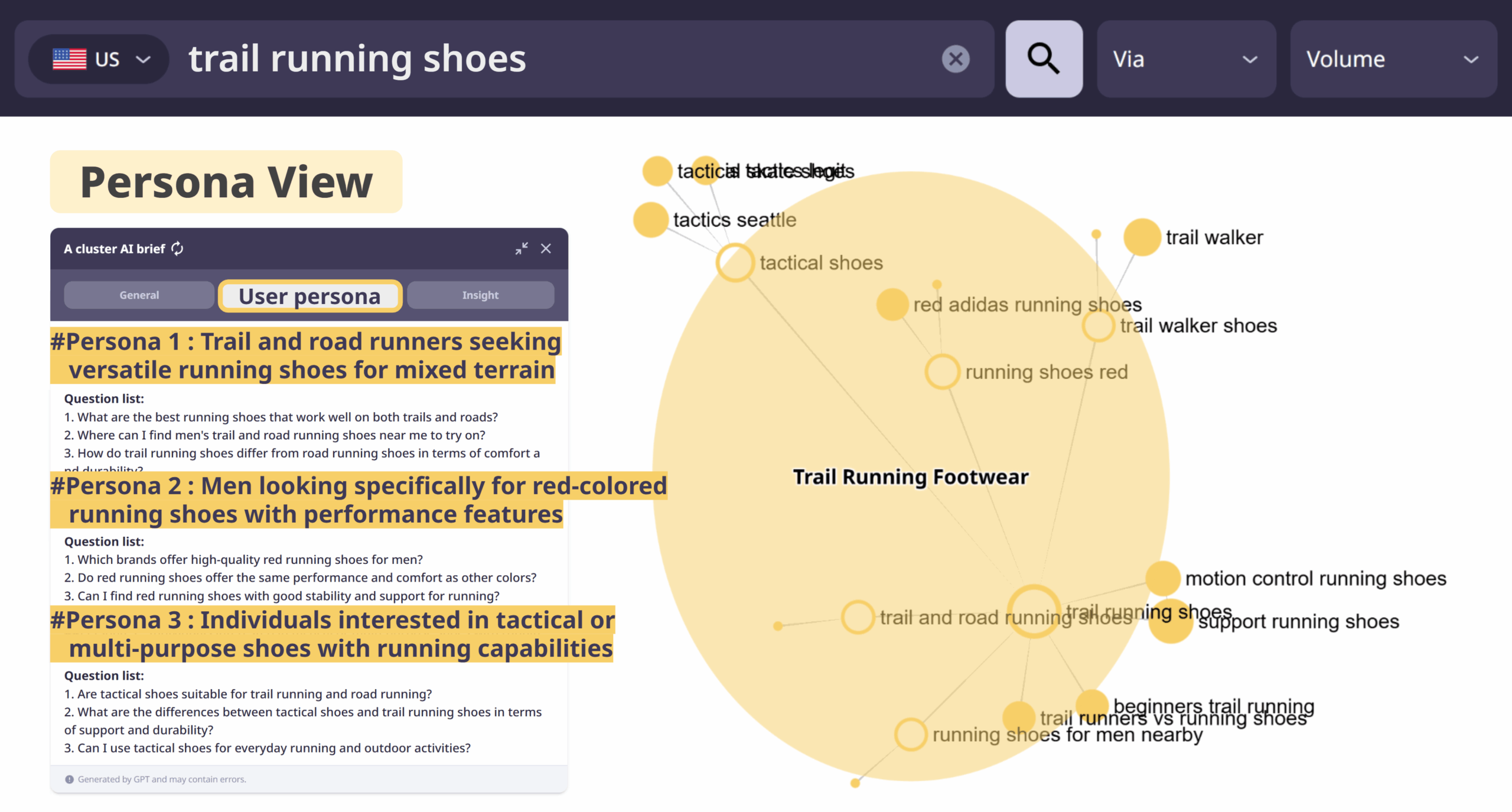The height and width of the screenshot is (812, 1512).
Task: Refresh the cluster AI brief
Action: tap(177, 249)
